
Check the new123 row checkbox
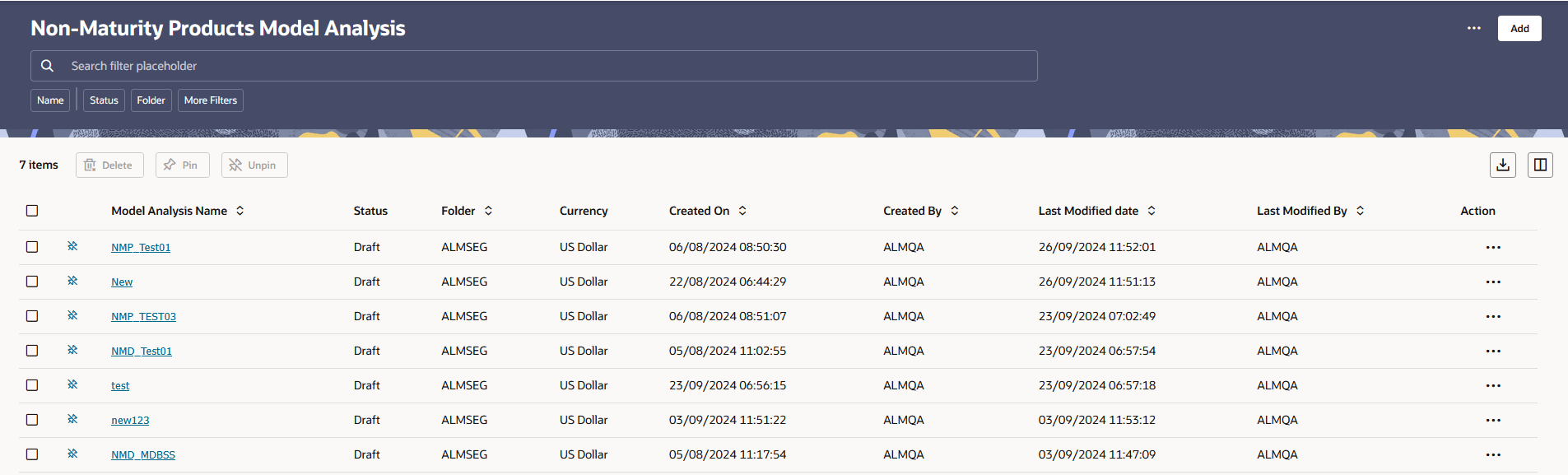(32, 420)
